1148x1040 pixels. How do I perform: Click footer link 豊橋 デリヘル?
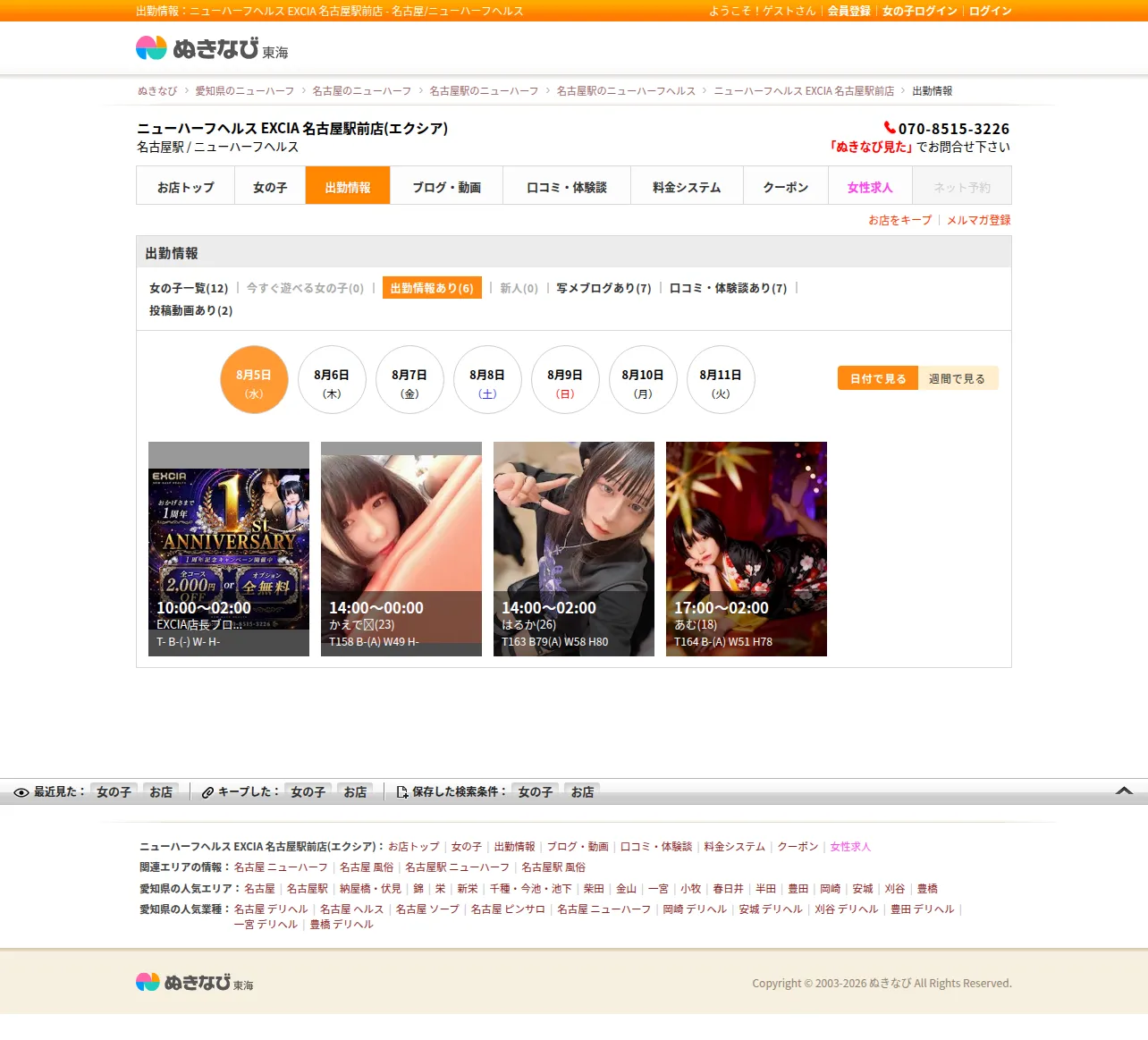(x=342, y=925)
